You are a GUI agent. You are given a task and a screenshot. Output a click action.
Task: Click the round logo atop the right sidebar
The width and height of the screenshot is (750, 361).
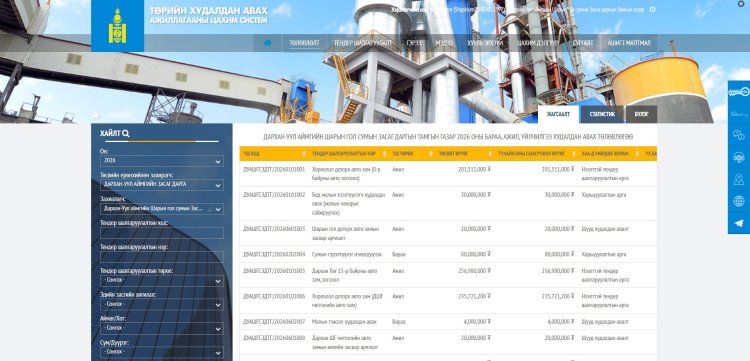click(x=739, y=91)
